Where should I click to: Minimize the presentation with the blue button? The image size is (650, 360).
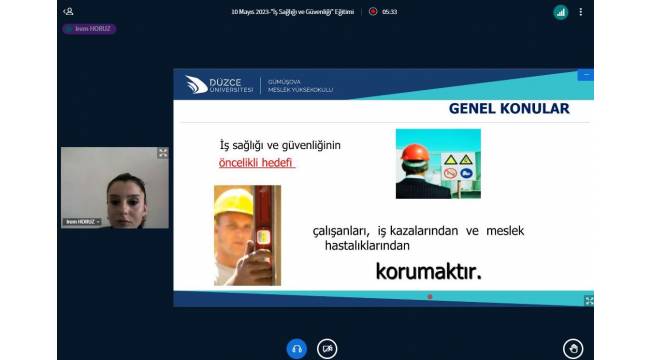coord(585,75)
